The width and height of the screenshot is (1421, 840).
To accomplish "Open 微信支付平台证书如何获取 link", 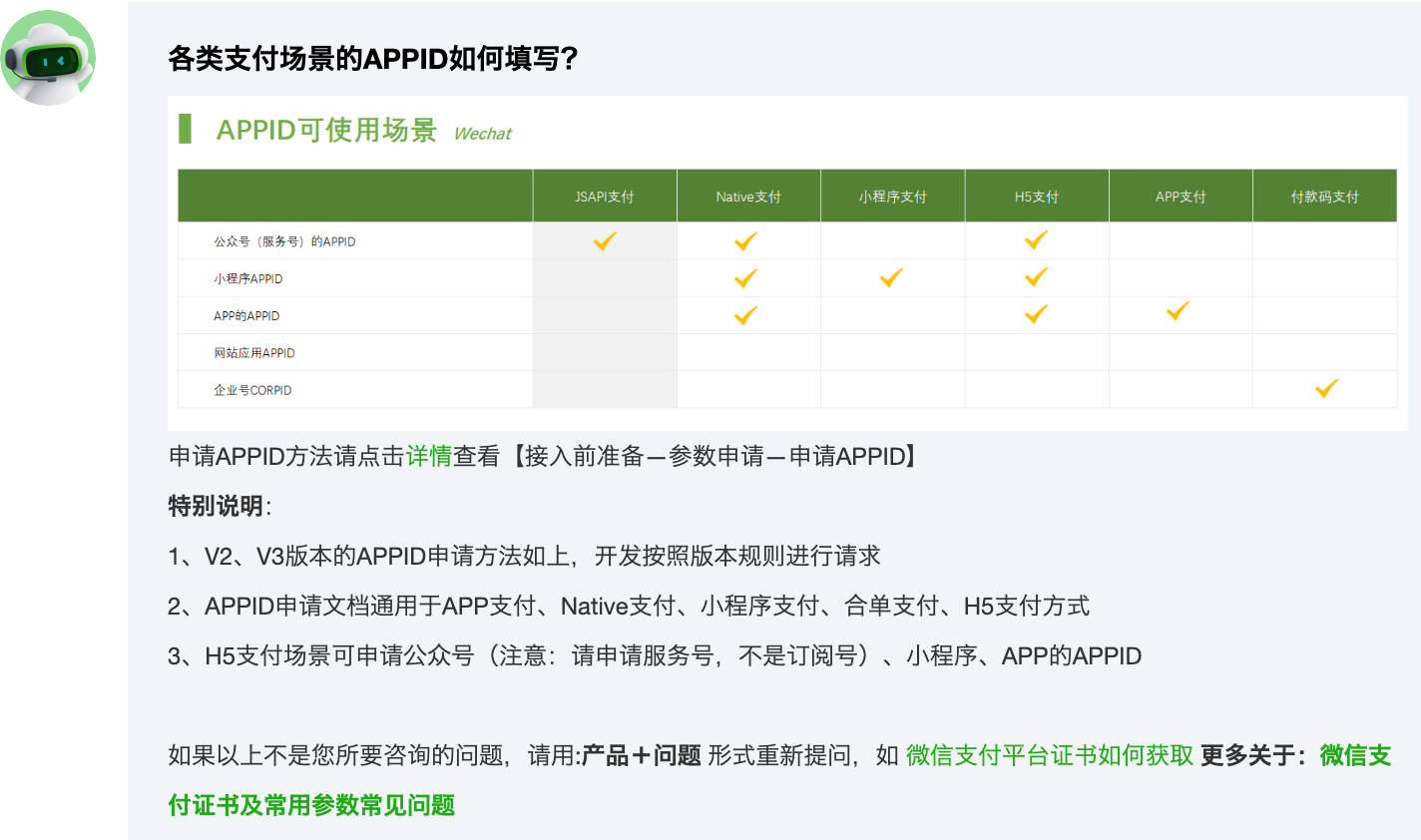I will point(1050,755).
